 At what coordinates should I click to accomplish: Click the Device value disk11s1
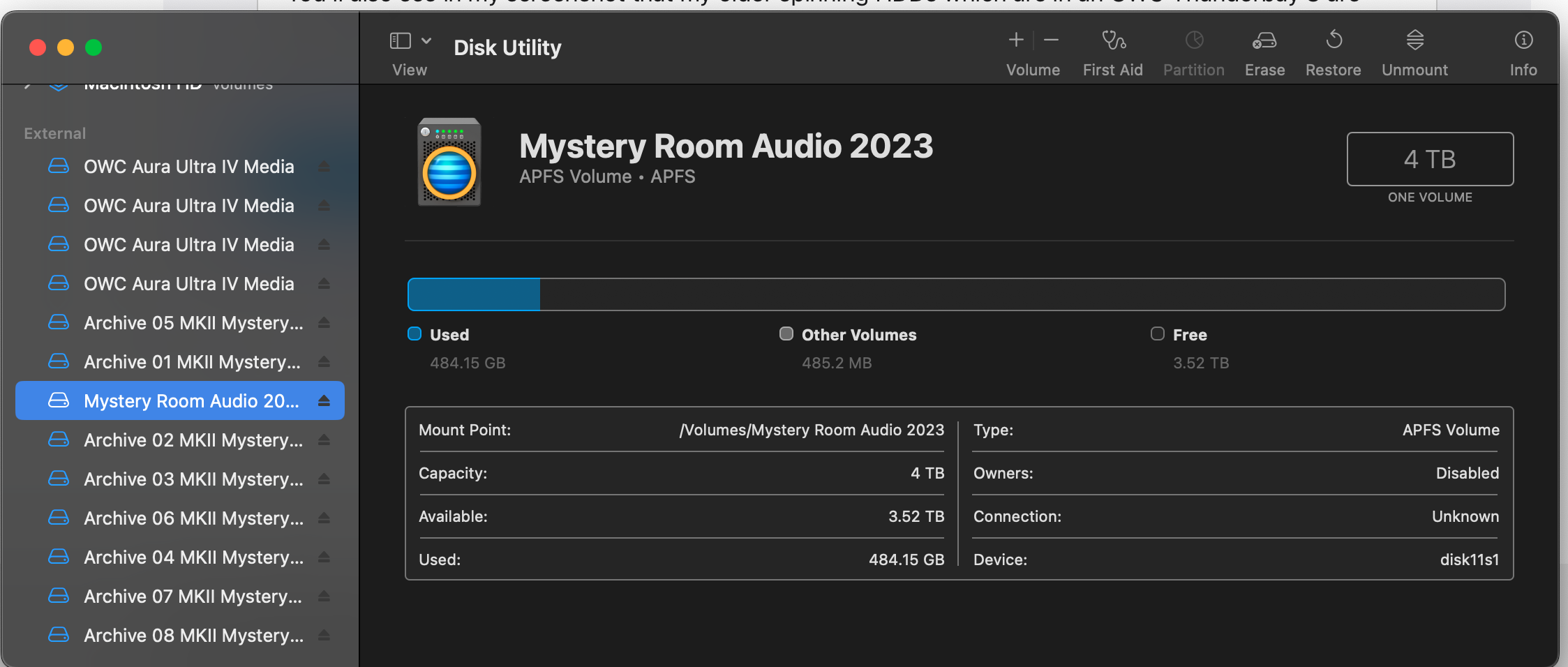pos(1470,560)
